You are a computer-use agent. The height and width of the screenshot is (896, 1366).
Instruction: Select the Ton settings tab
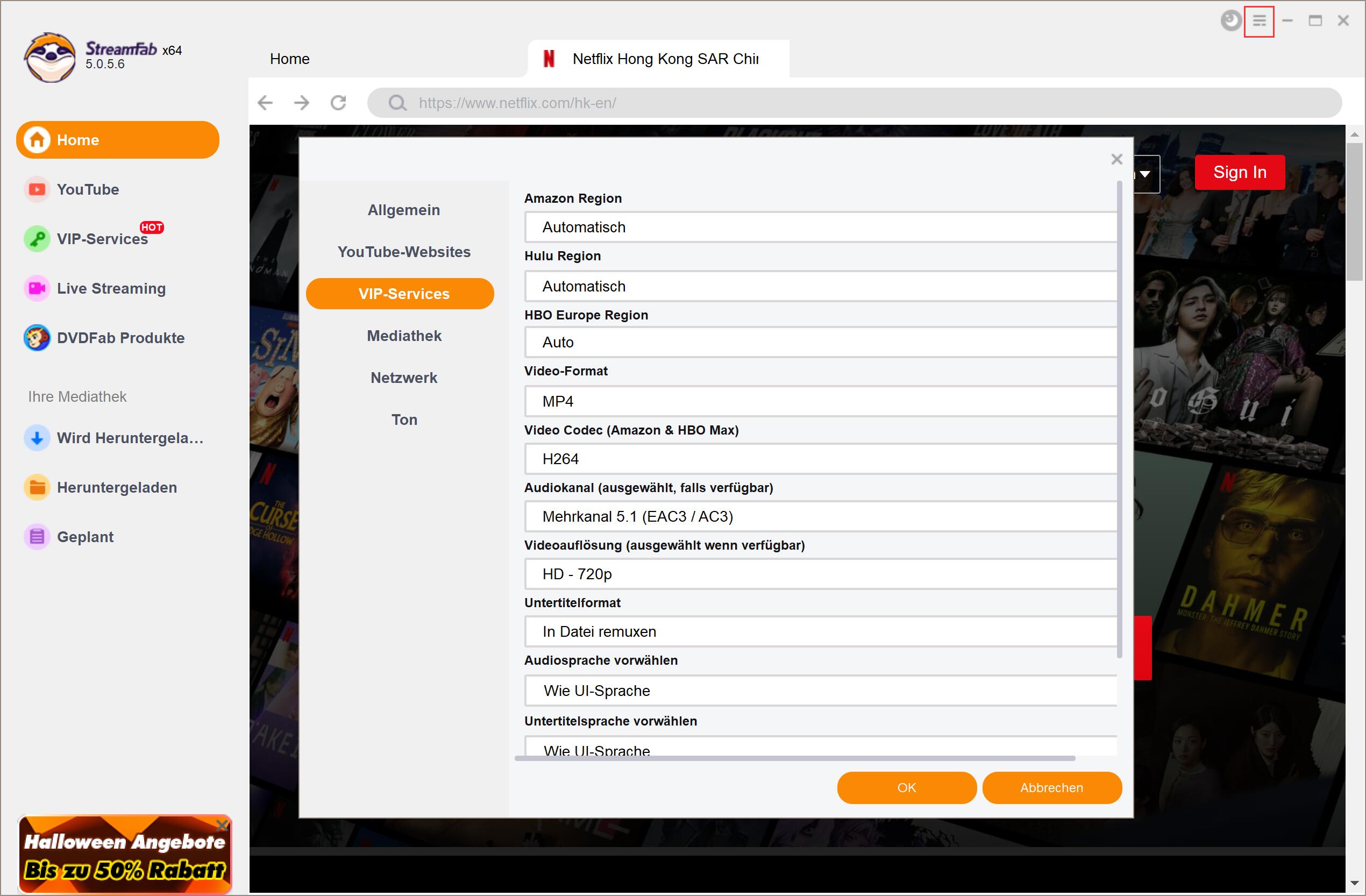(x=403, y=419)
